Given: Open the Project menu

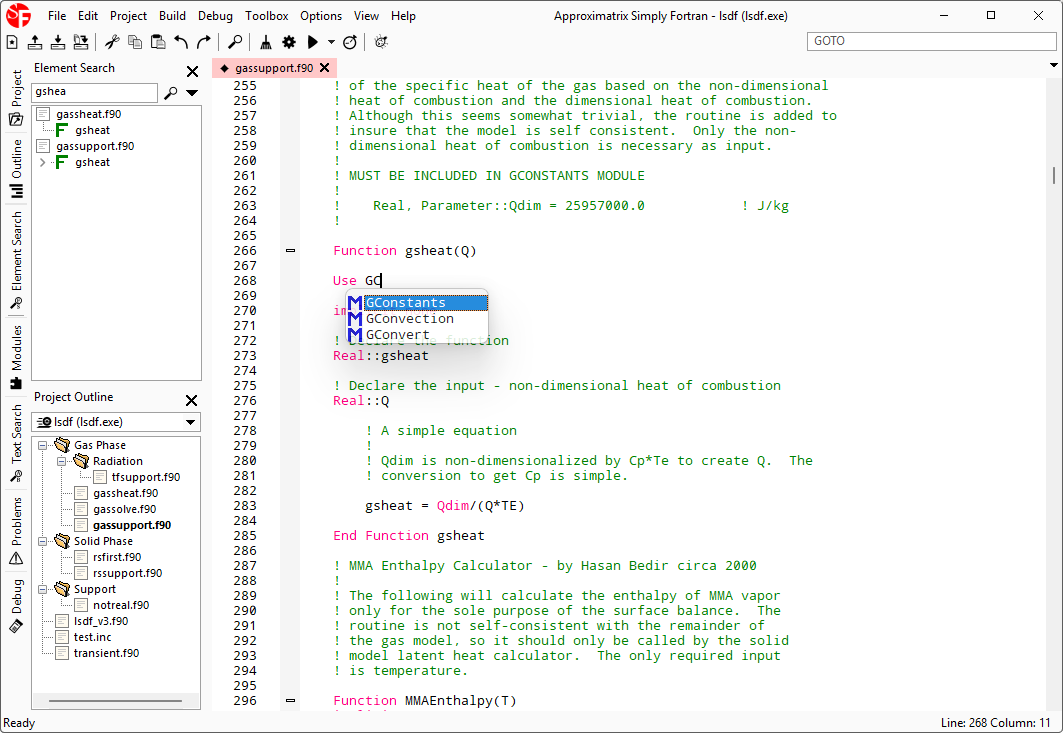Looking at the screenshot, I should click(128, 16).
